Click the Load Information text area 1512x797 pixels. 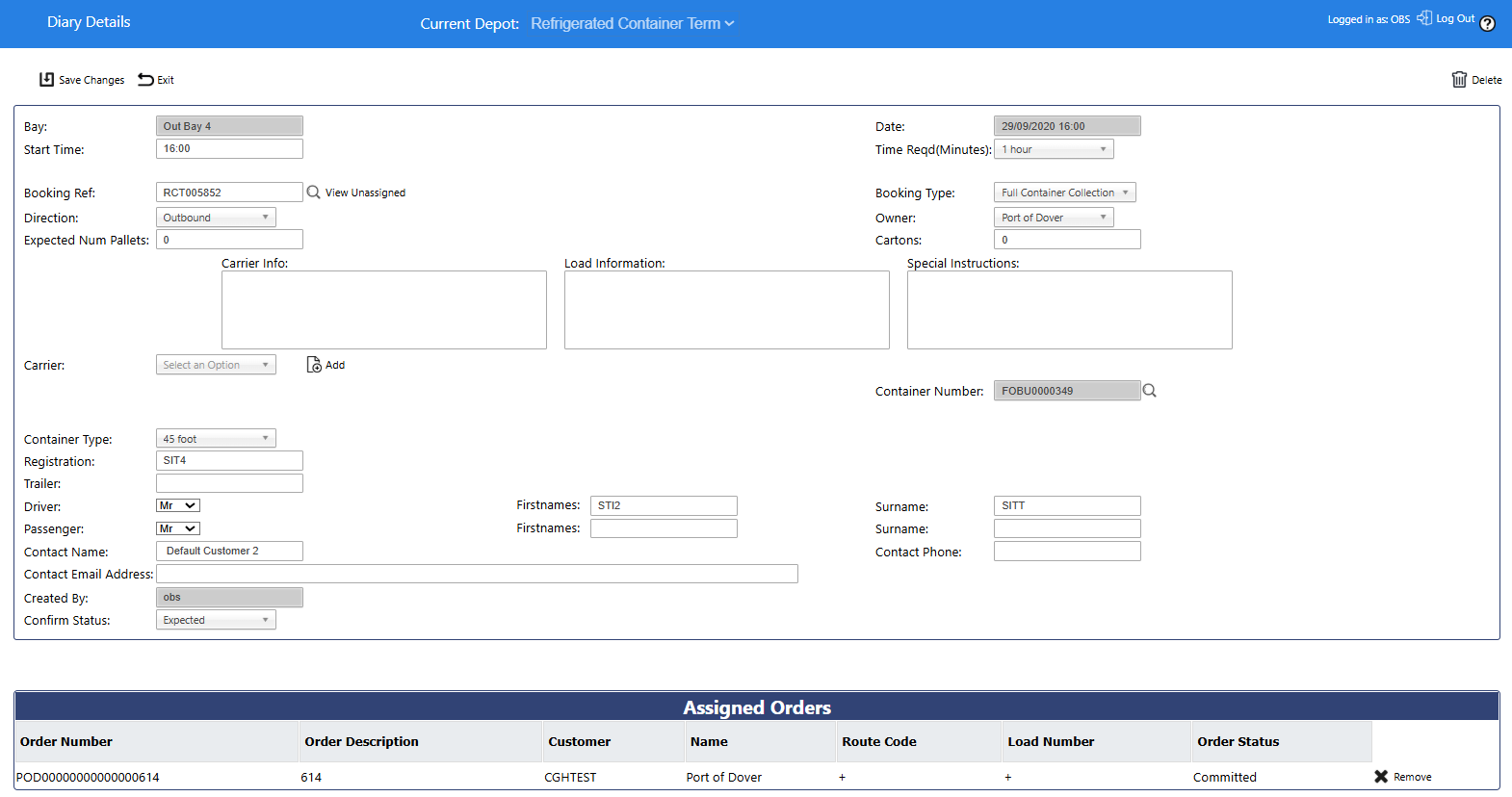[727, 310]
